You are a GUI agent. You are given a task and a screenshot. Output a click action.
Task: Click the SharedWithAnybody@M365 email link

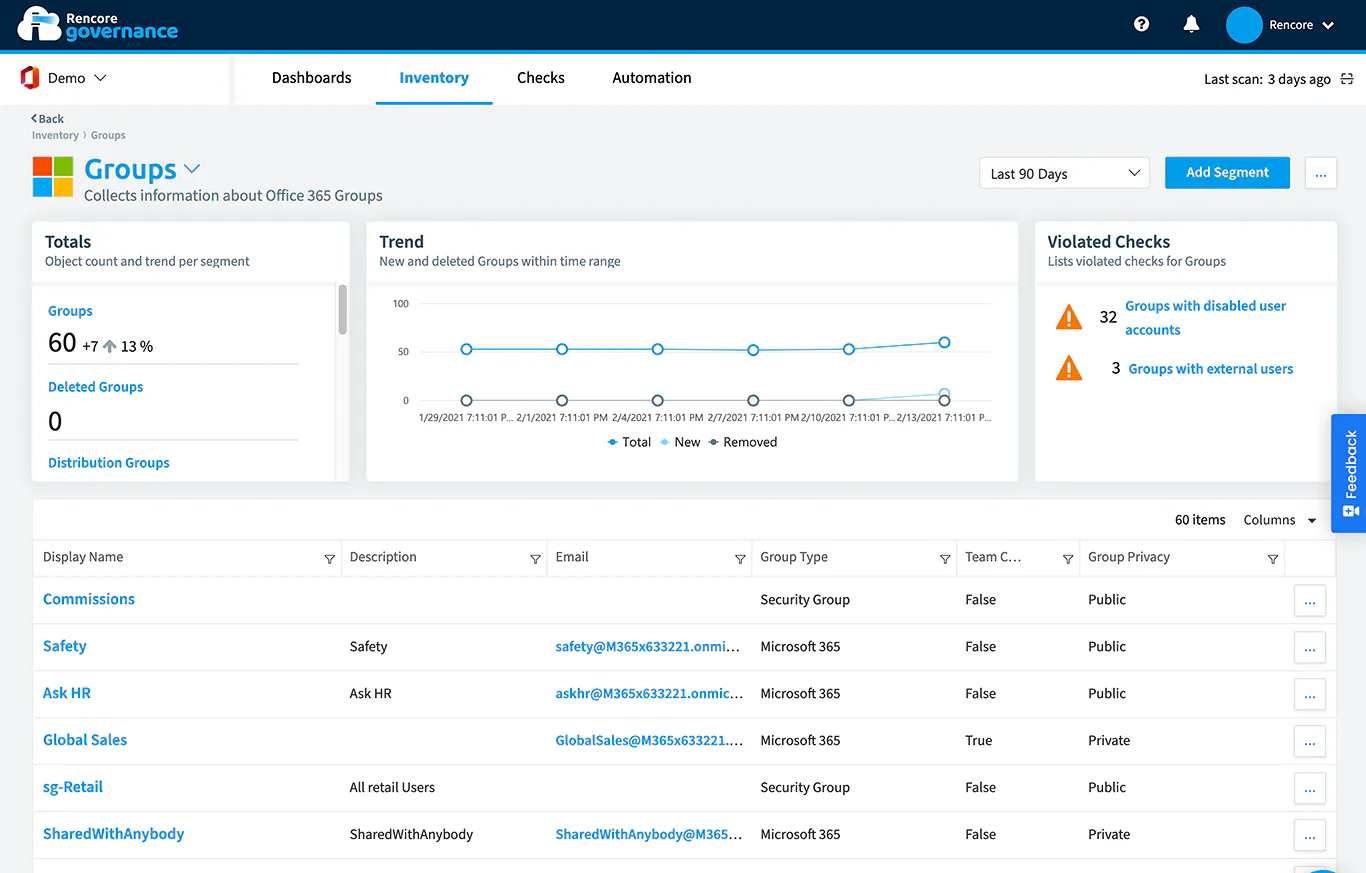tap(650, 835)
